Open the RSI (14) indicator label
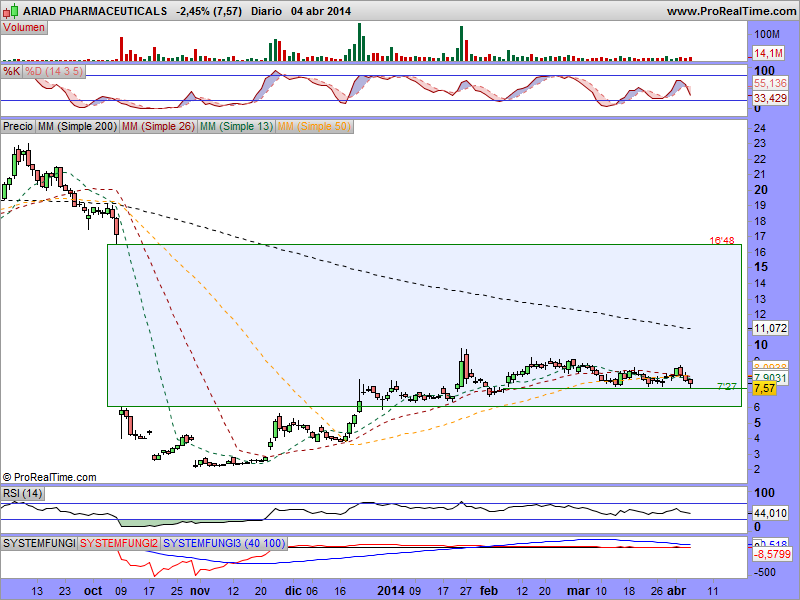This screenshot has height=600, width=800. (22, 493)
